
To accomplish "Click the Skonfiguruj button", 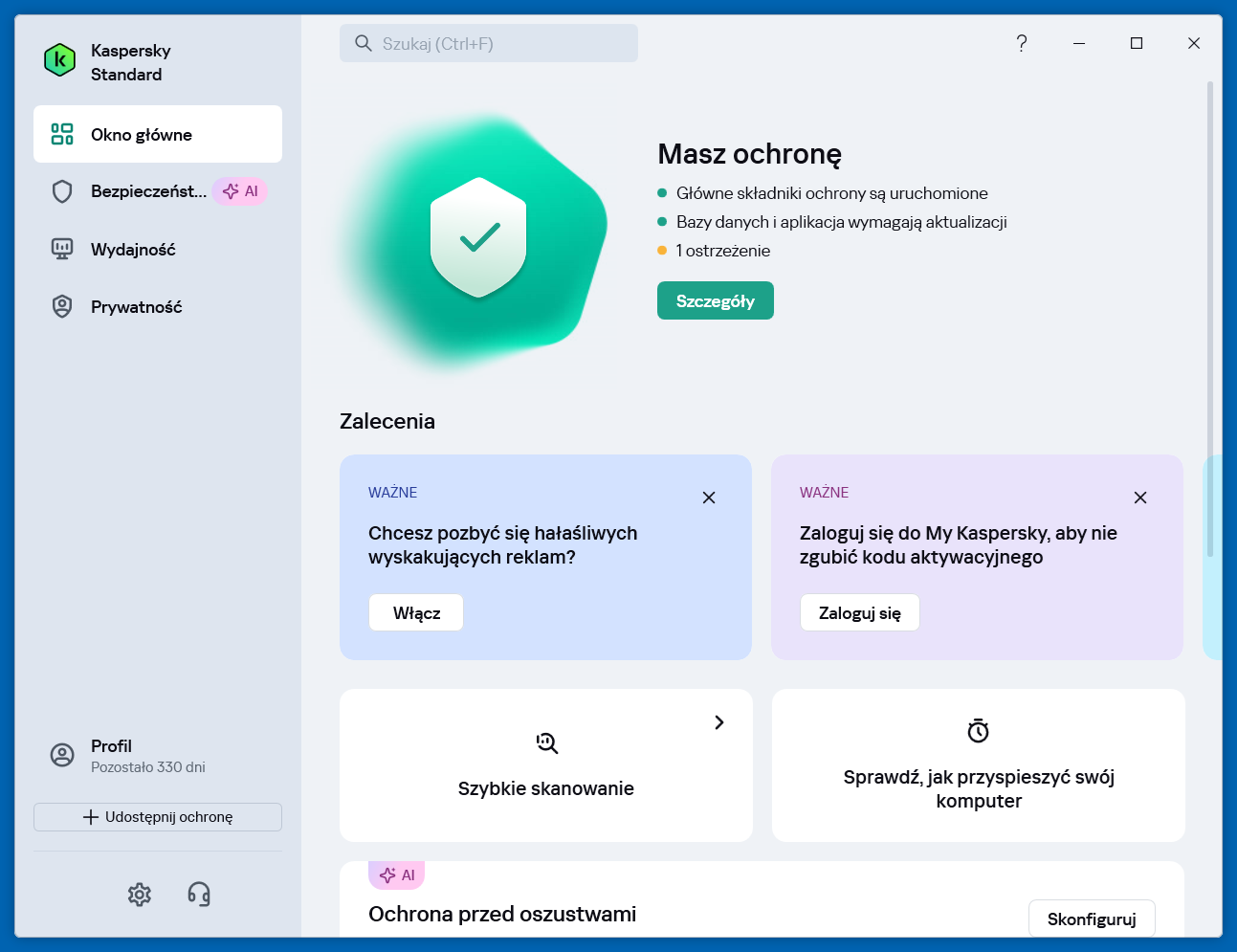I will tap(1092, 919).
